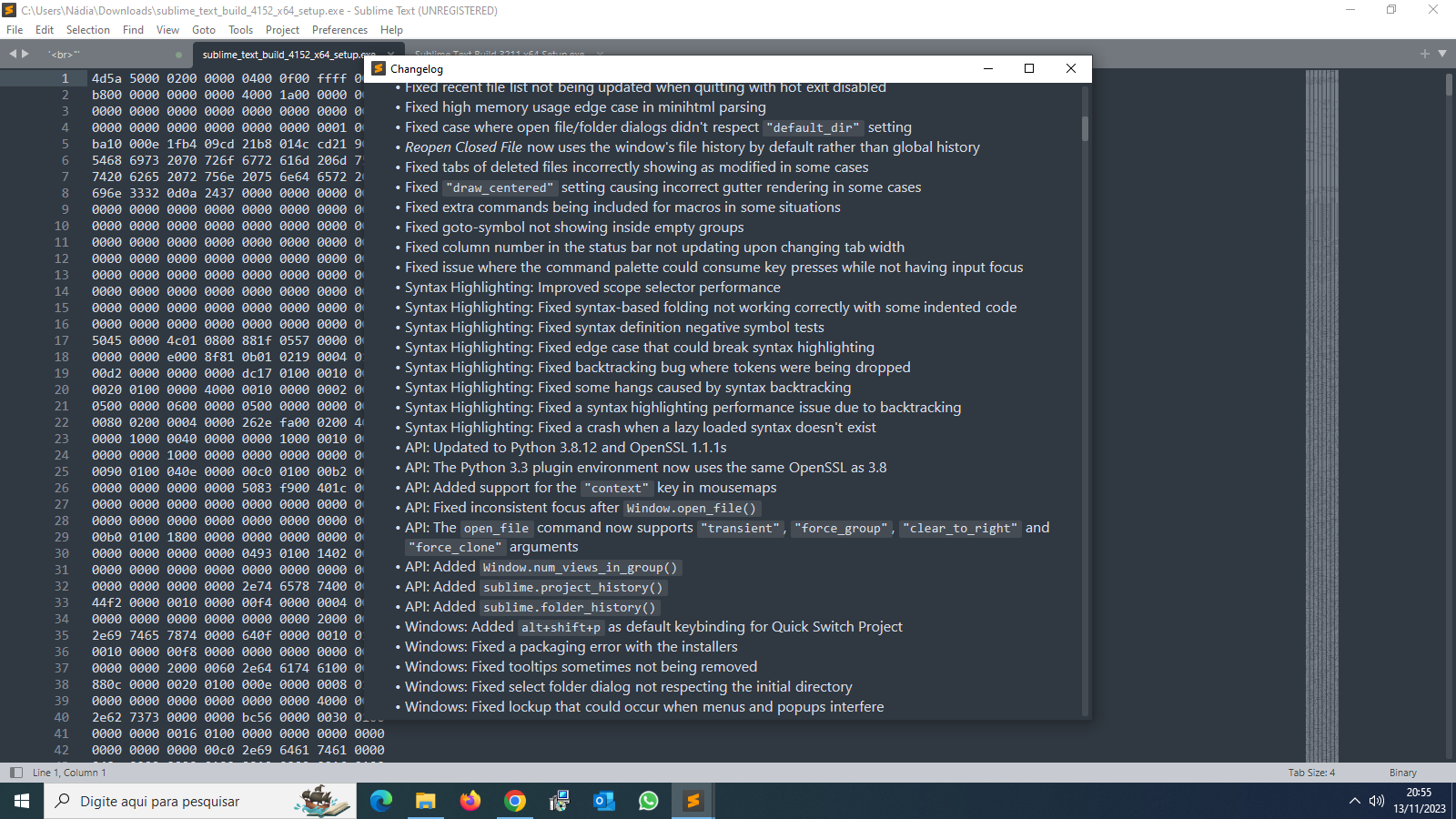1456x819 pixels.
Task: Close the sublime_text_build_4152 tab with its X
Action: 390,55
